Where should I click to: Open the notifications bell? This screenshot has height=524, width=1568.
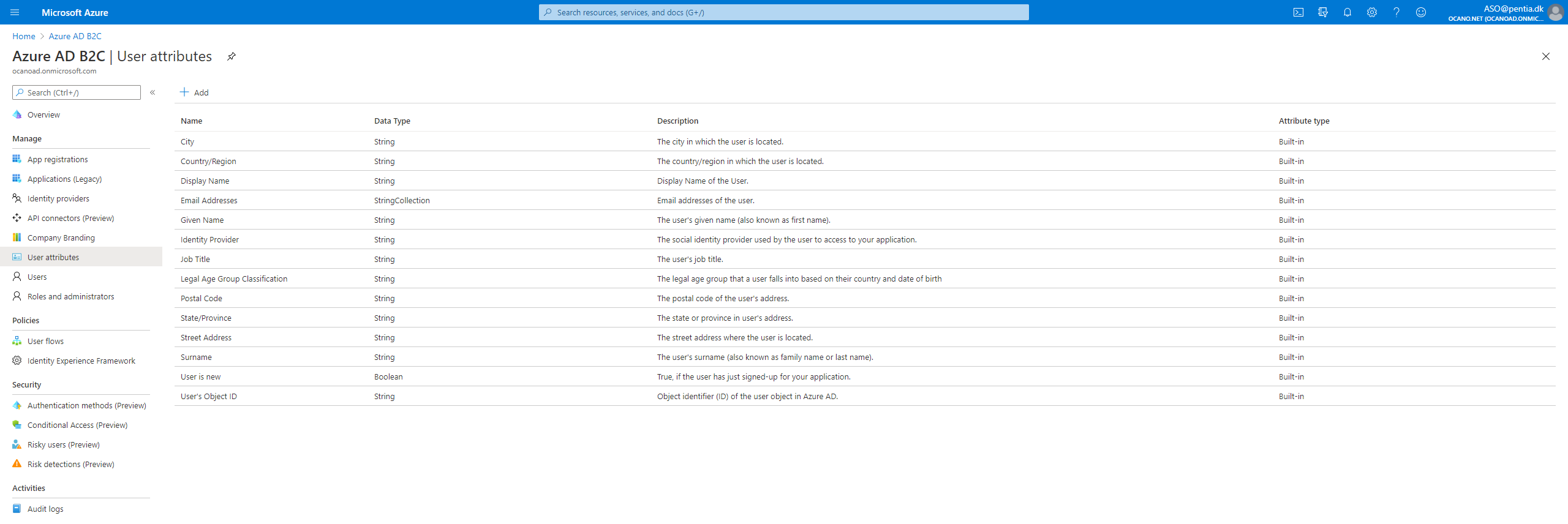pyautogui.click(x=1347, y=12)
